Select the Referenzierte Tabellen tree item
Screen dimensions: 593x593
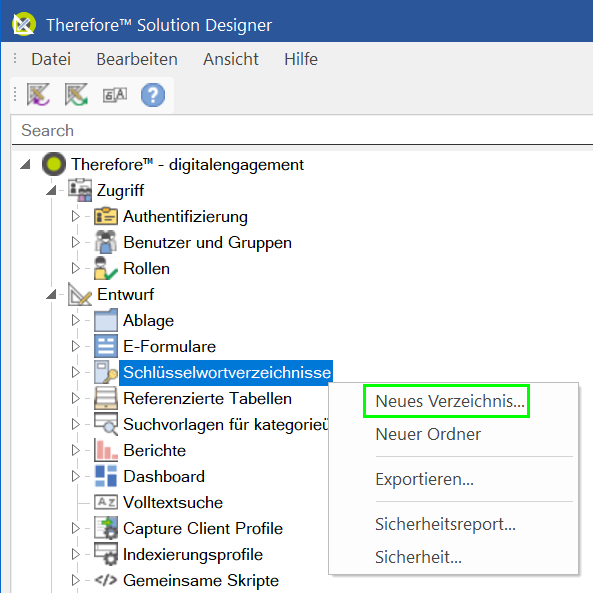coord(207,398)
